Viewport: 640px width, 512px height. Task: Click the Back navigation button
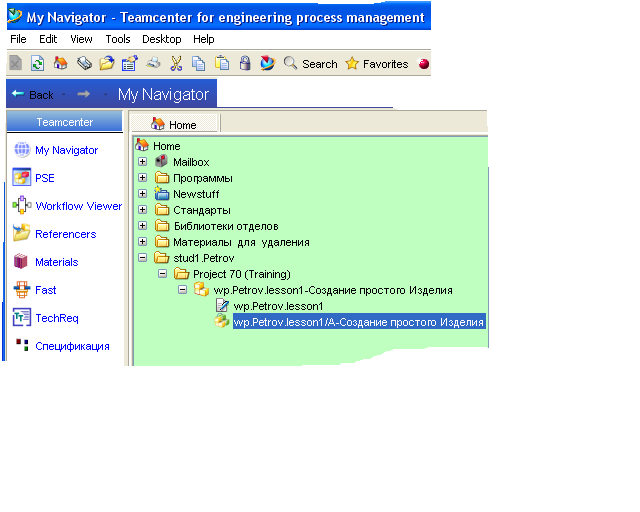point(33,95)
